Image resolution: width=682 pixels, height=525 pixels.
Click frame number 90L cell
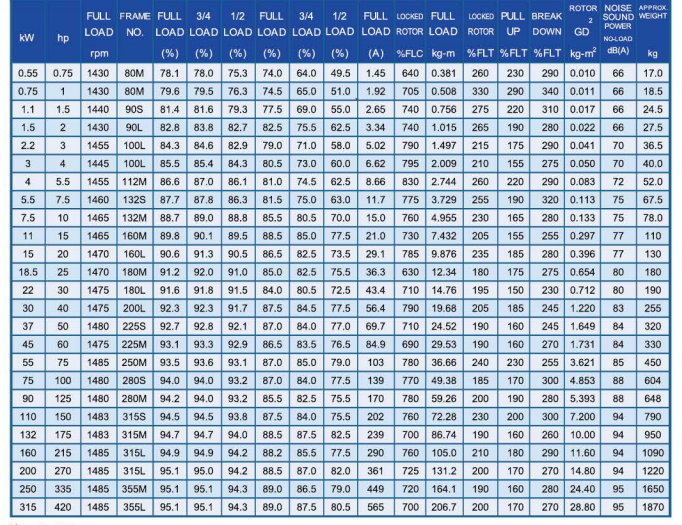pos(134,128)
